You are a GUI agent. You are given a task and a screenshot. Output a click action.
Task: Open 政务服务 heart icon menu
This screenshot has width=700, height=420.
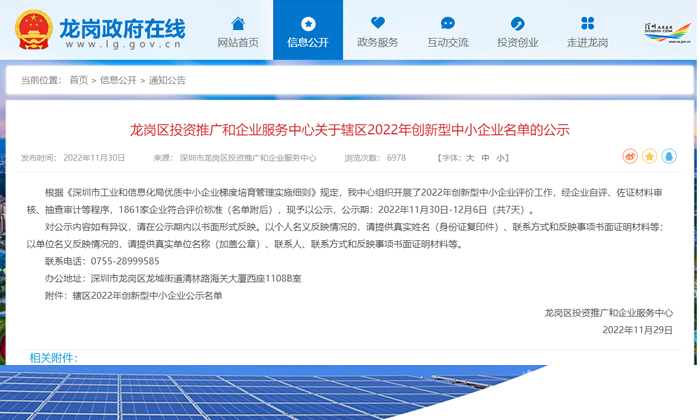tap(377, 30)
